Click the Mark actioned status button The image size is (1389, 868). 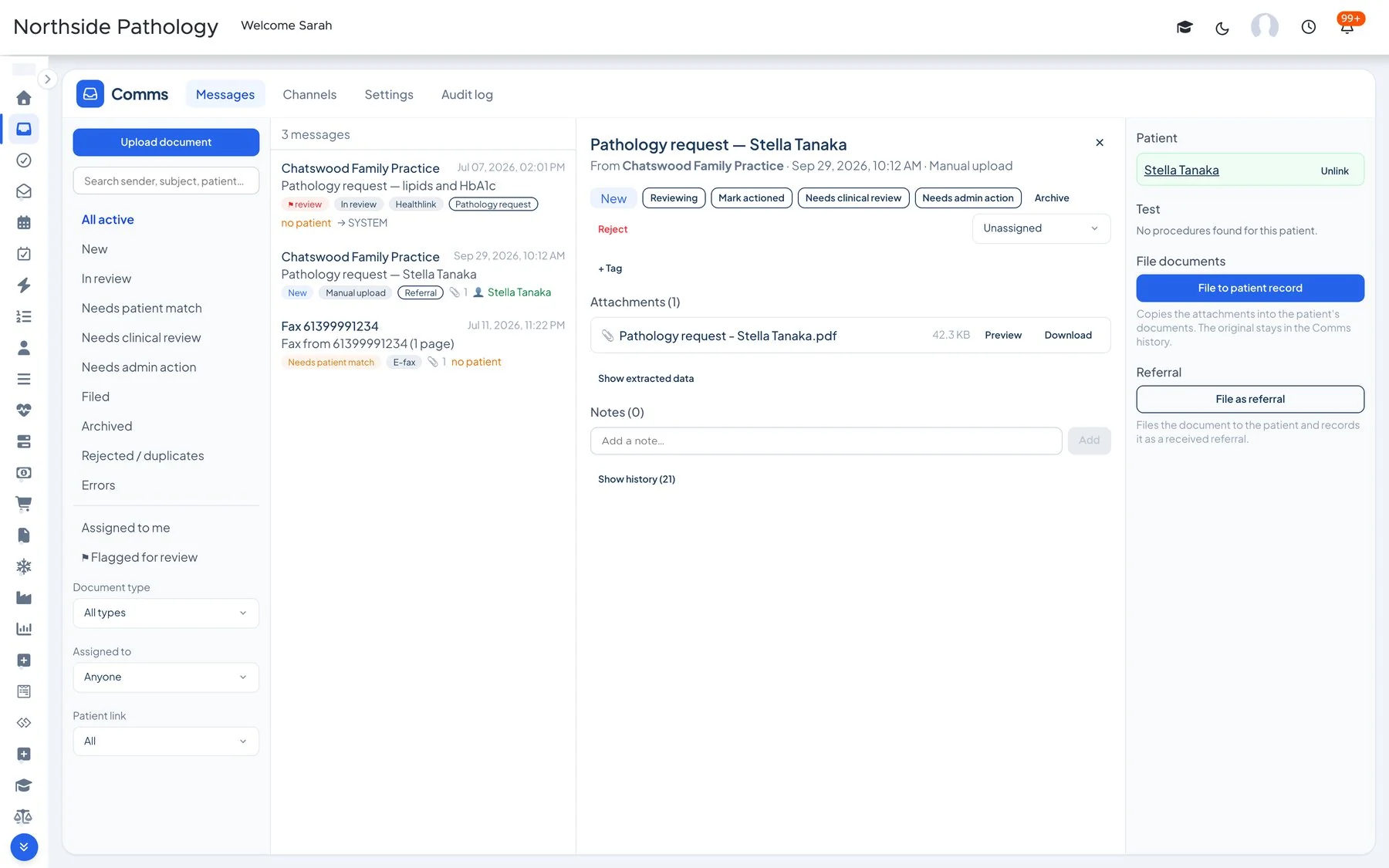point(752,198)
